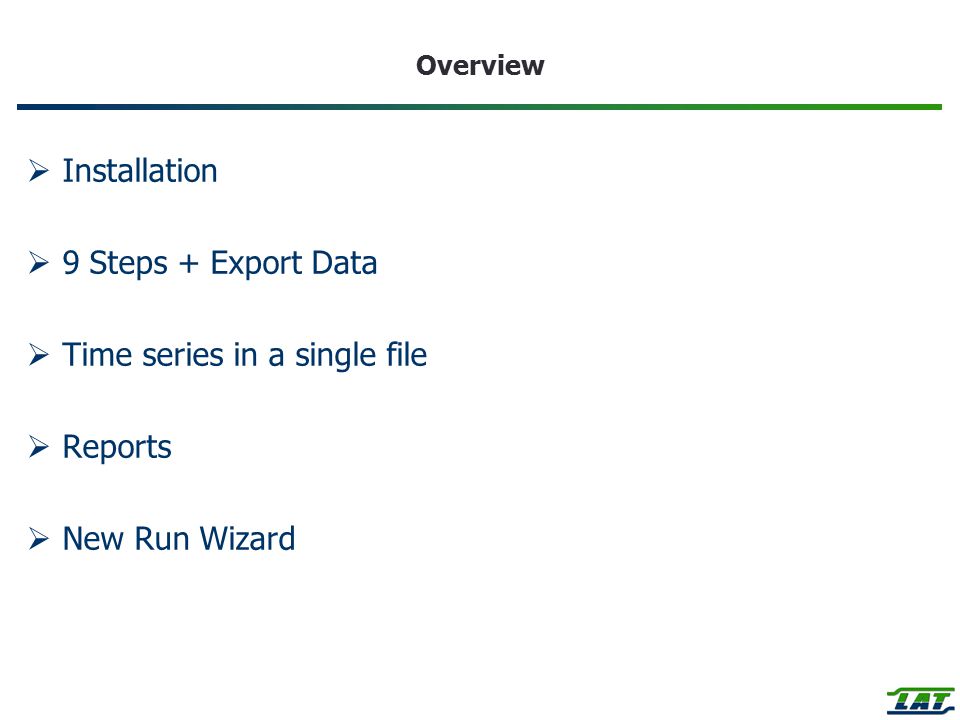960x720 pixels.
Task: Select the word Wizard
Action: [x=247, y=539]
